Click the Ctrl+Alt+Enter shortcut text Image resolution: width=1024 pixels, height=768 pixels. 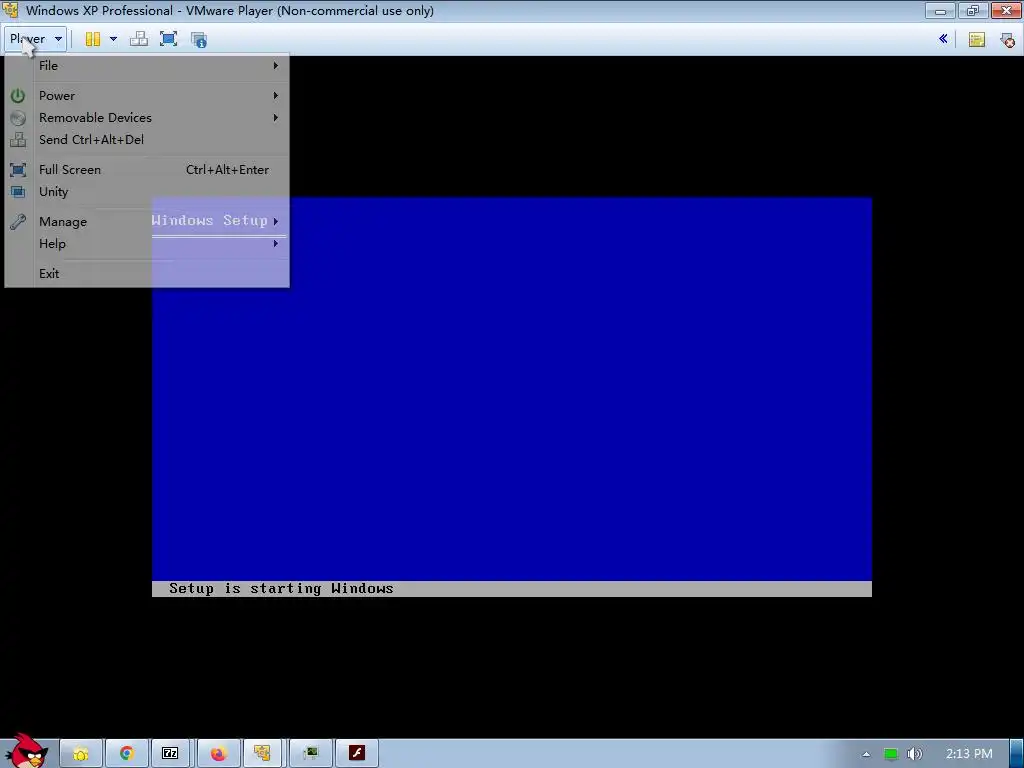point(227,170)
